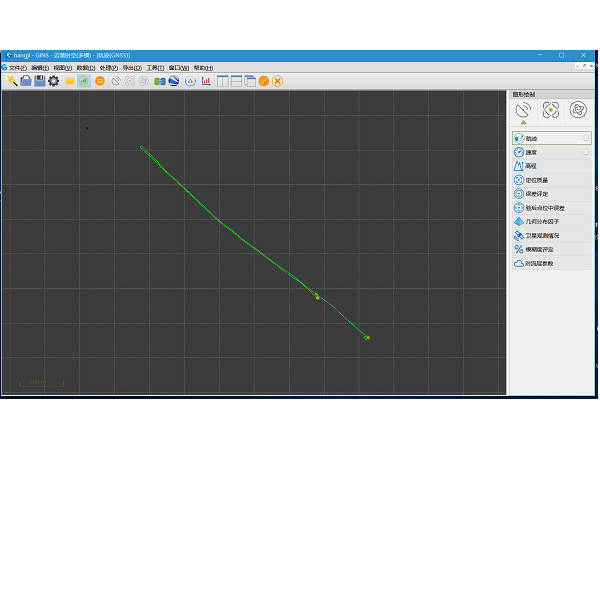Open the 工具(T) menu
600x600 pixels.
[155, 68]
